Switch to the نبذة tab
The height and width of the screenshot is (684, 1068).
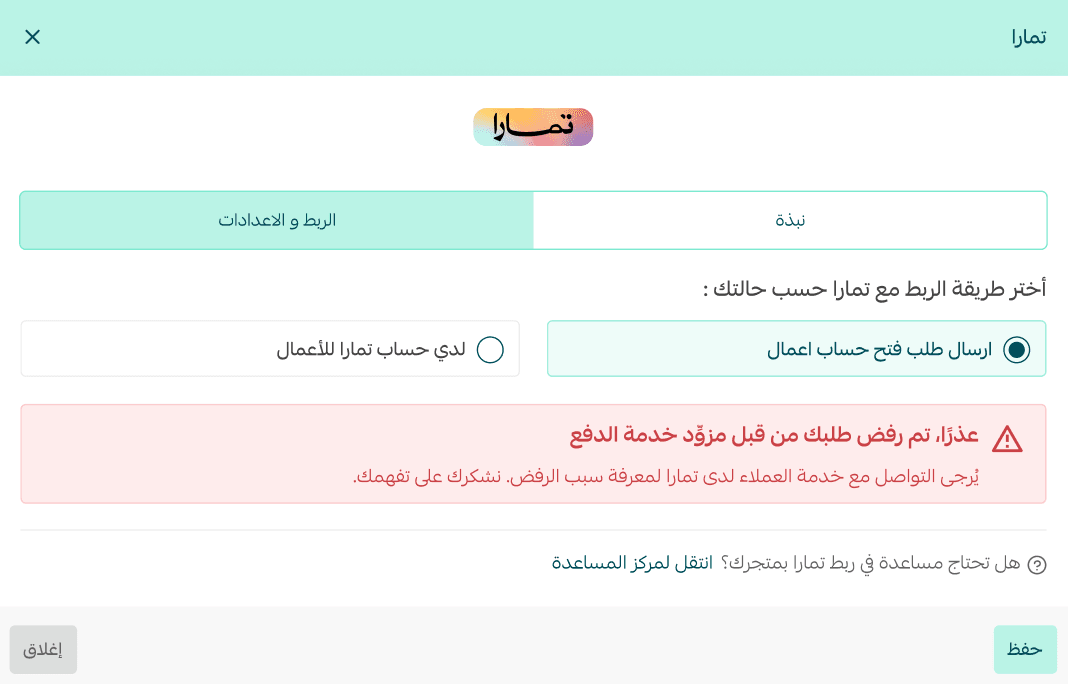[x=790, y=220]
